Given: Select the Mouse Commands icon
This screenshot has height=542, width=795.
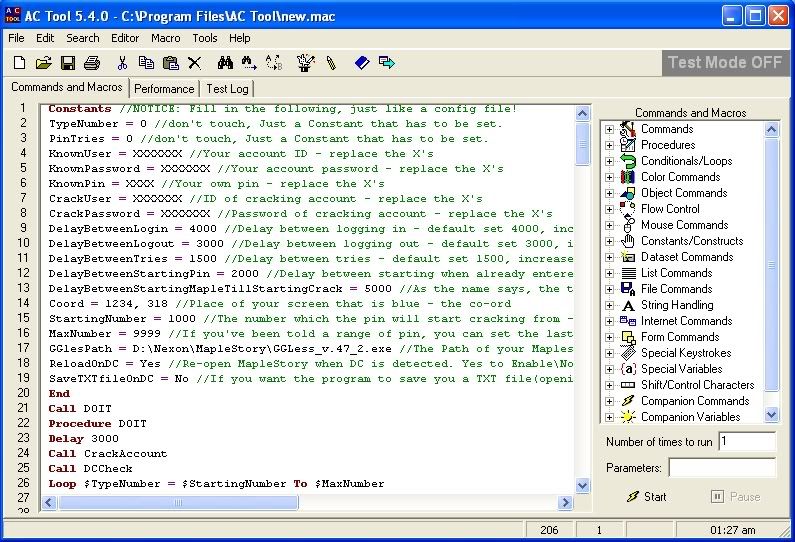Looking at the screenshot, I should tap(629, 225).
